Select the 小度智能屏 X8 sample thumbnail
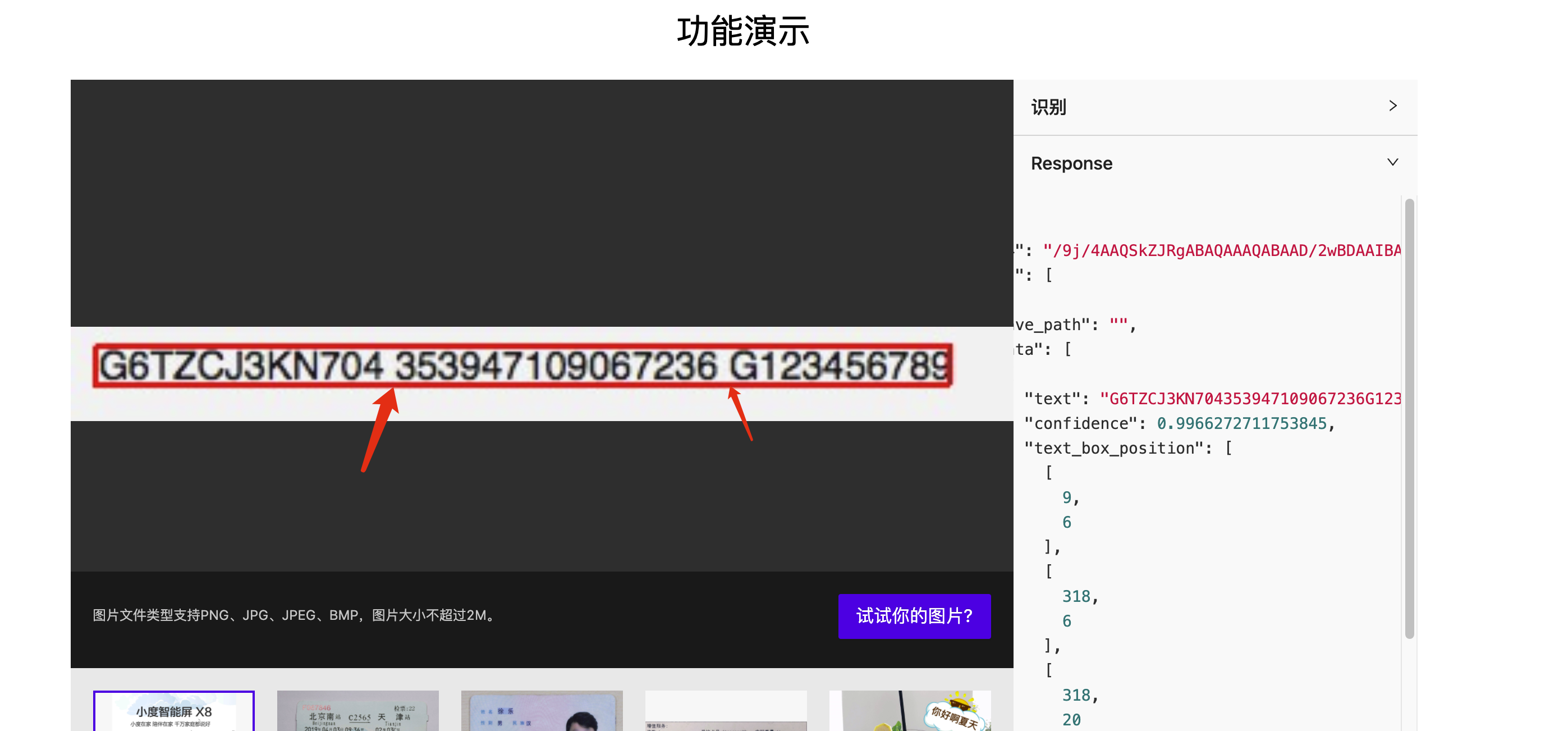The height and width of the screenshot is (731, 1568). click(x=174, y=710)
